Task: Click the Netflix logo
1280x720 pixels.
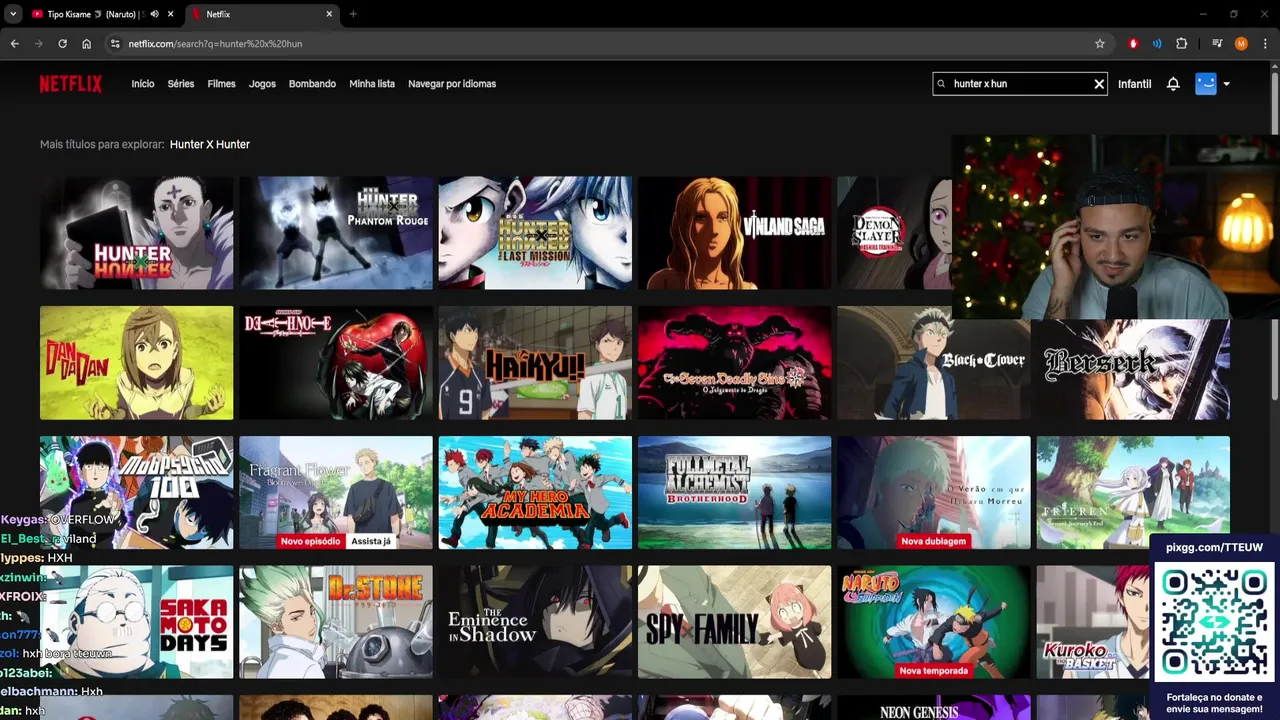Action: (70, 84)
